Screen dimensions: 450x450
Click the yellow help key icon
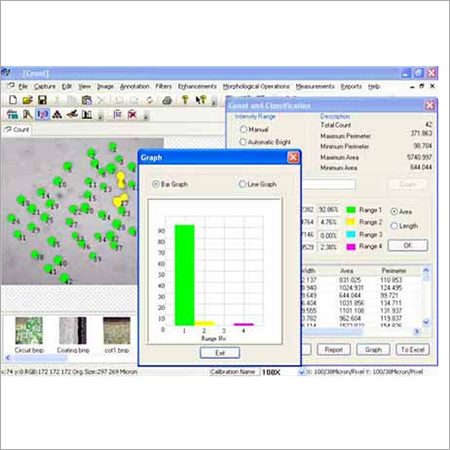(185, 99)
